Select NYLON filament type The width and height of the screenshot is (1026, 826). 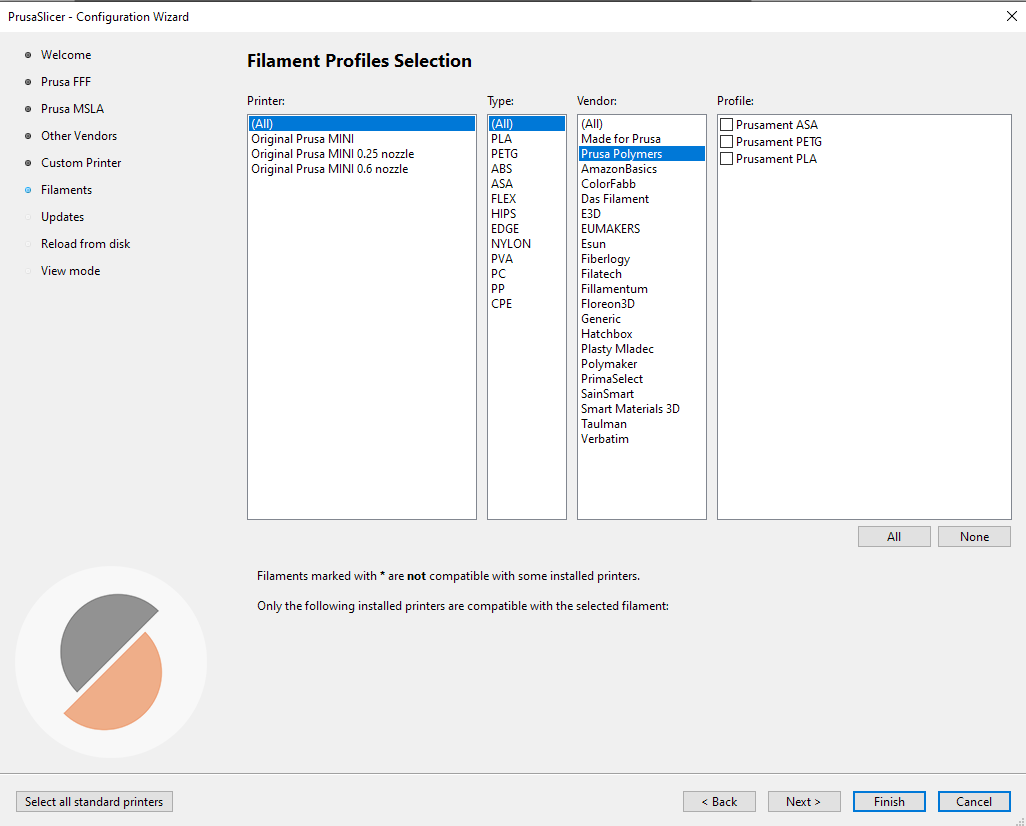tap(527, 243)
